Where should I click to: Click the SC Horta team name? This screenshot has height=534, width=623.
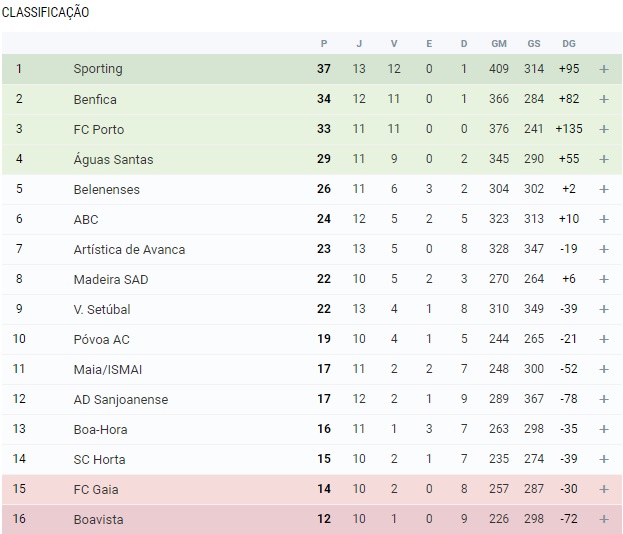[x=101, y=459]
